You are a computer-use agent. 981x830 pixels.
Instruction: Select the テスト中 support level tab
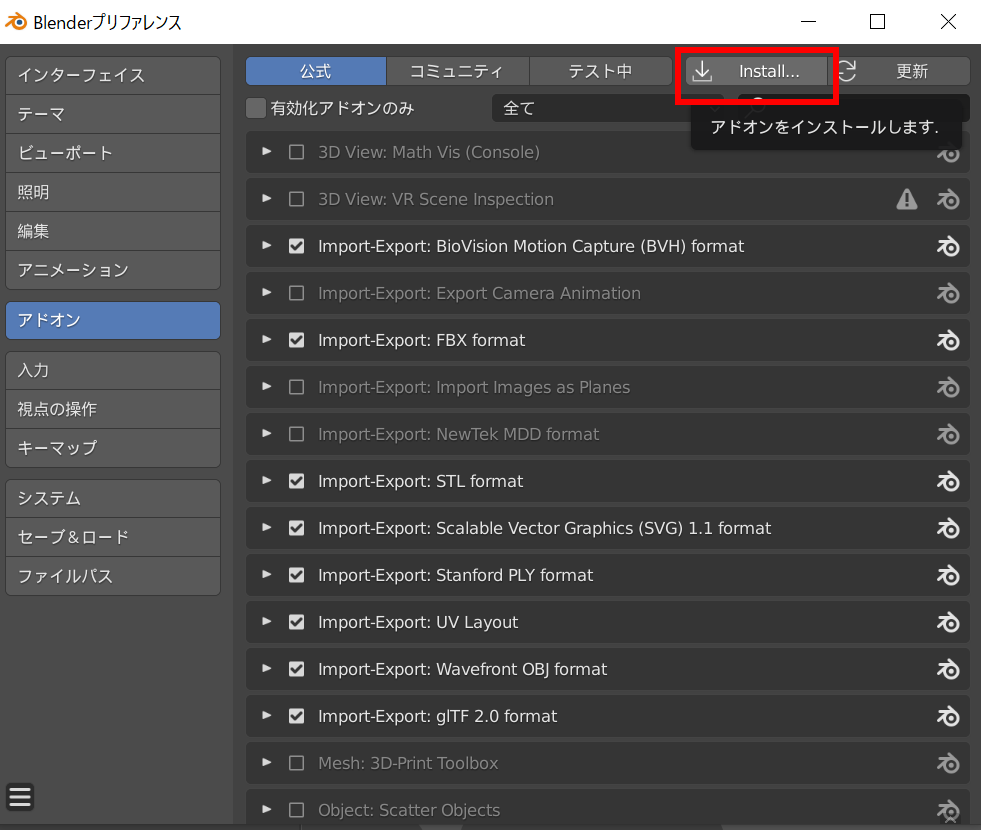point(601,71)
